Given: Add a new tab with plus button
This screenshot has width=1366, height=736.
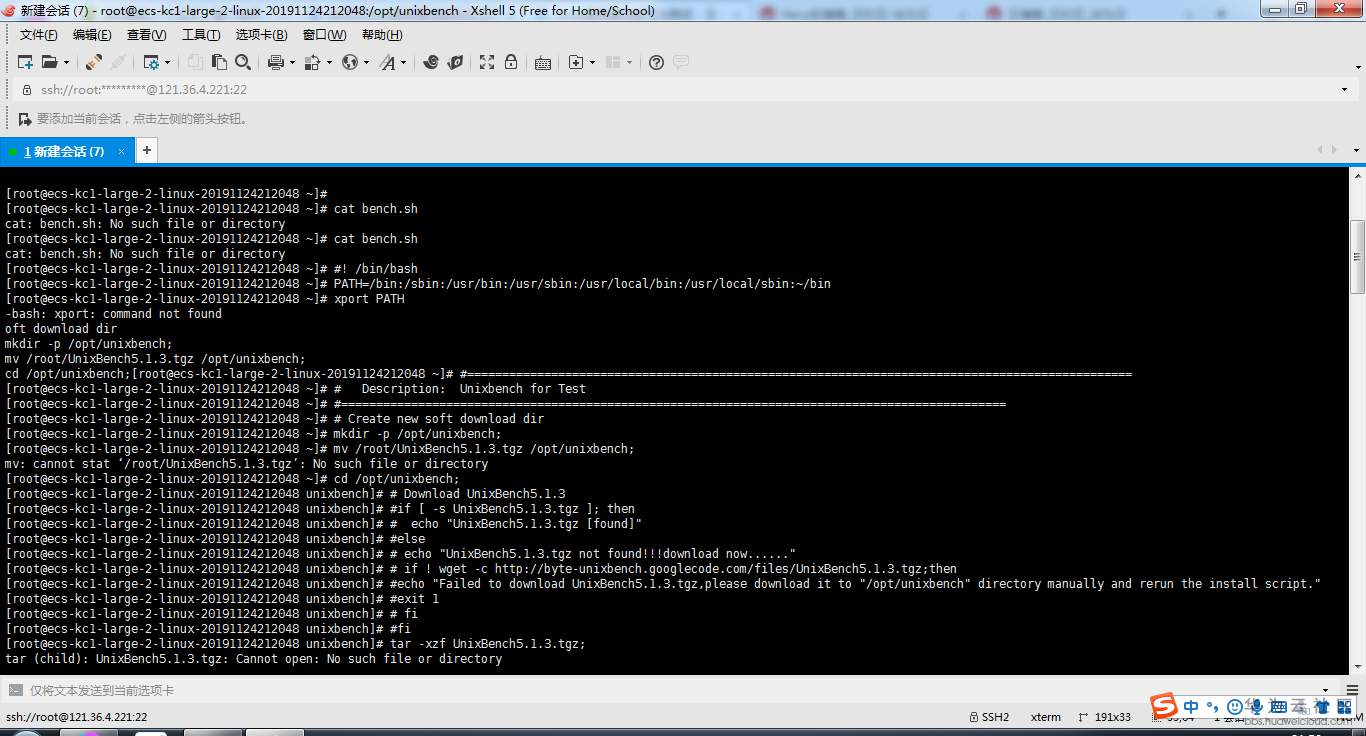Looking at the screenshot, I should pos(147,150).
